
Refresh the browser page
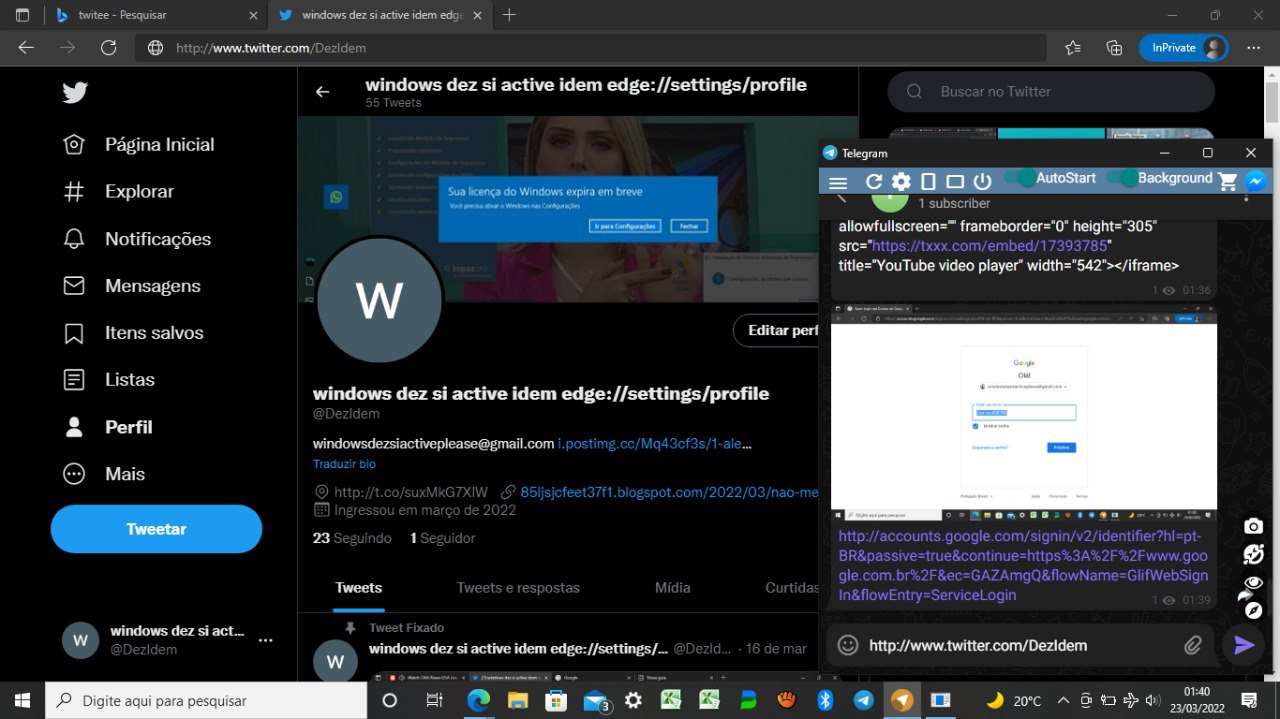(109, 47)
